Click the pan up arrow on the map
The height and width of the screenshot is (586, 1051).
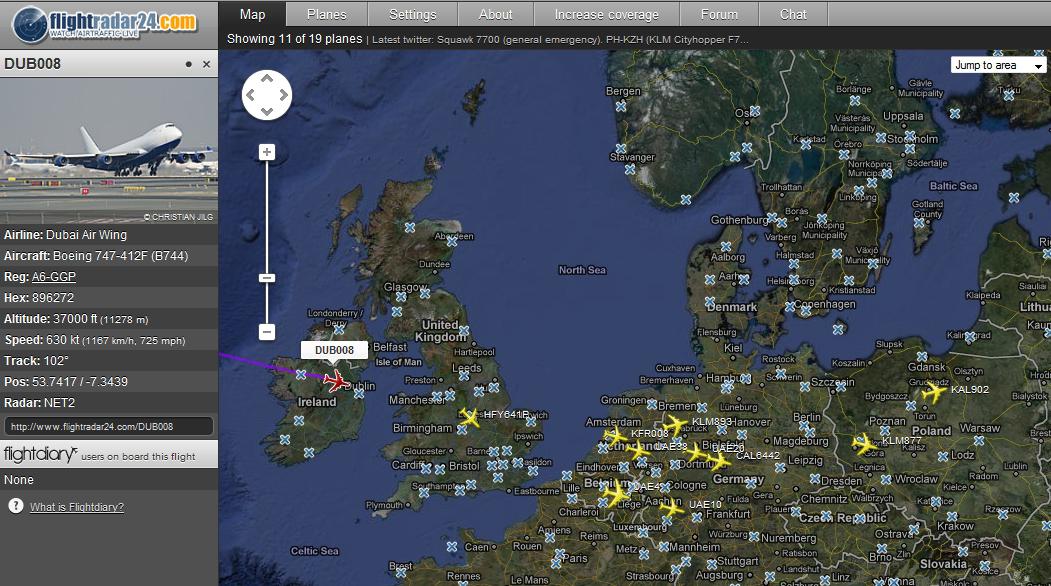[x=267, y=79]
